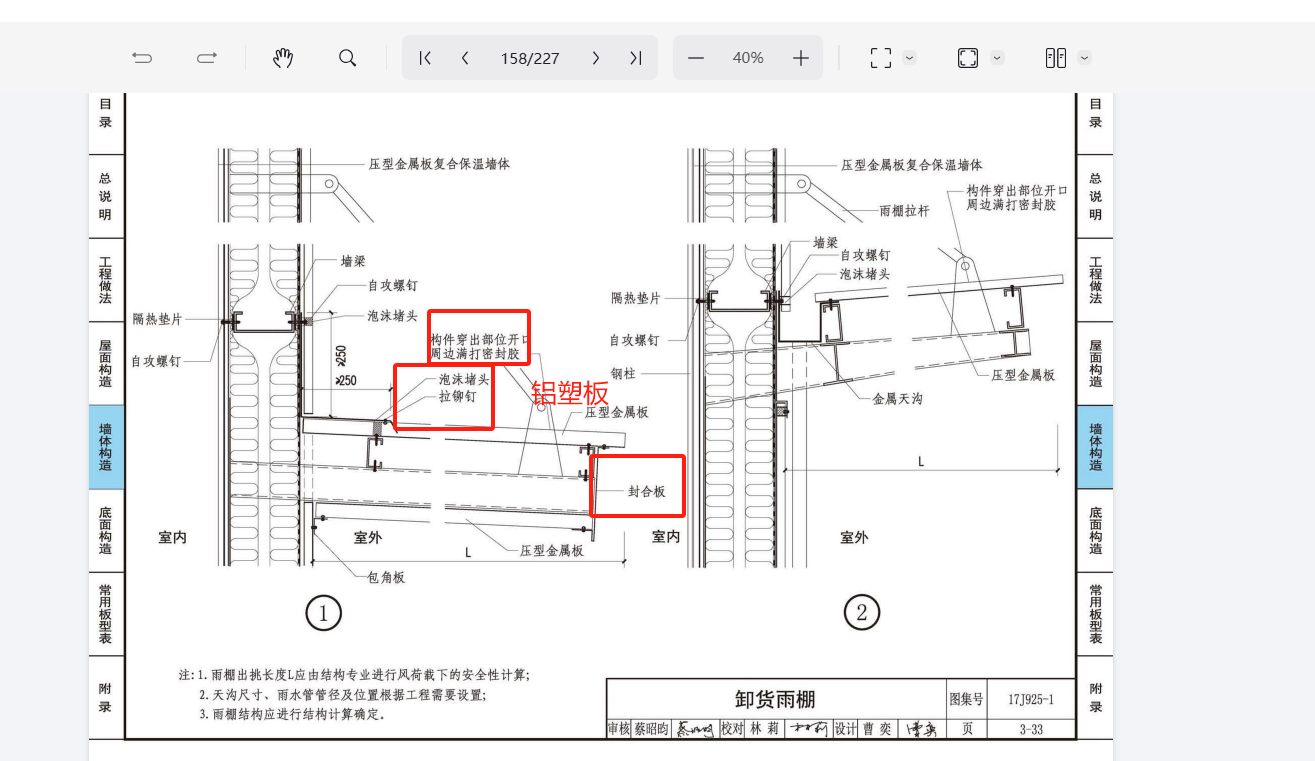This screenshot has width=1315, height=761.
Task: Click the 林莉 name in the title block
Action: (765, 730)
